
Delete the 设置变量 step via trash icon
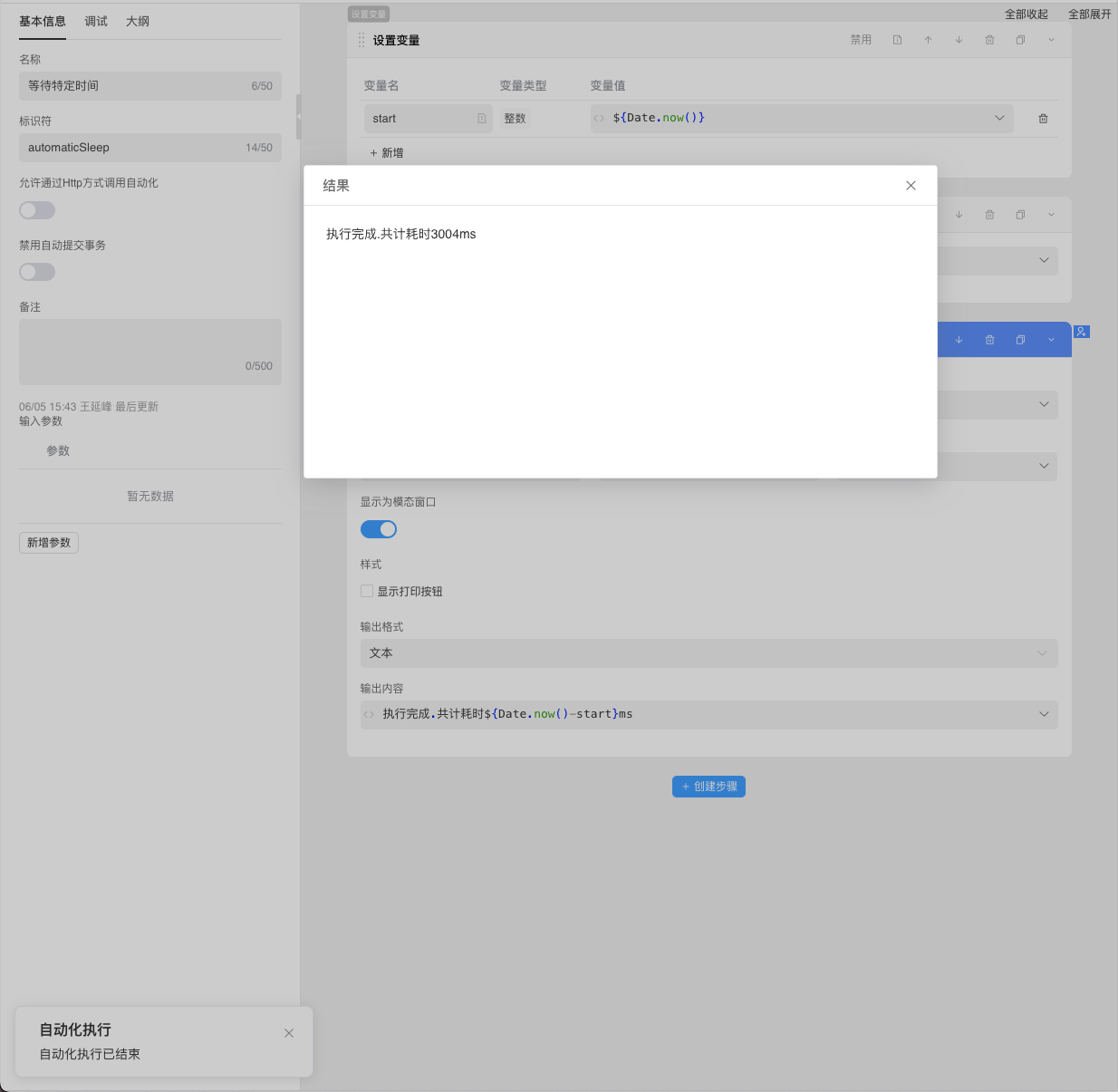coord(989,40)
